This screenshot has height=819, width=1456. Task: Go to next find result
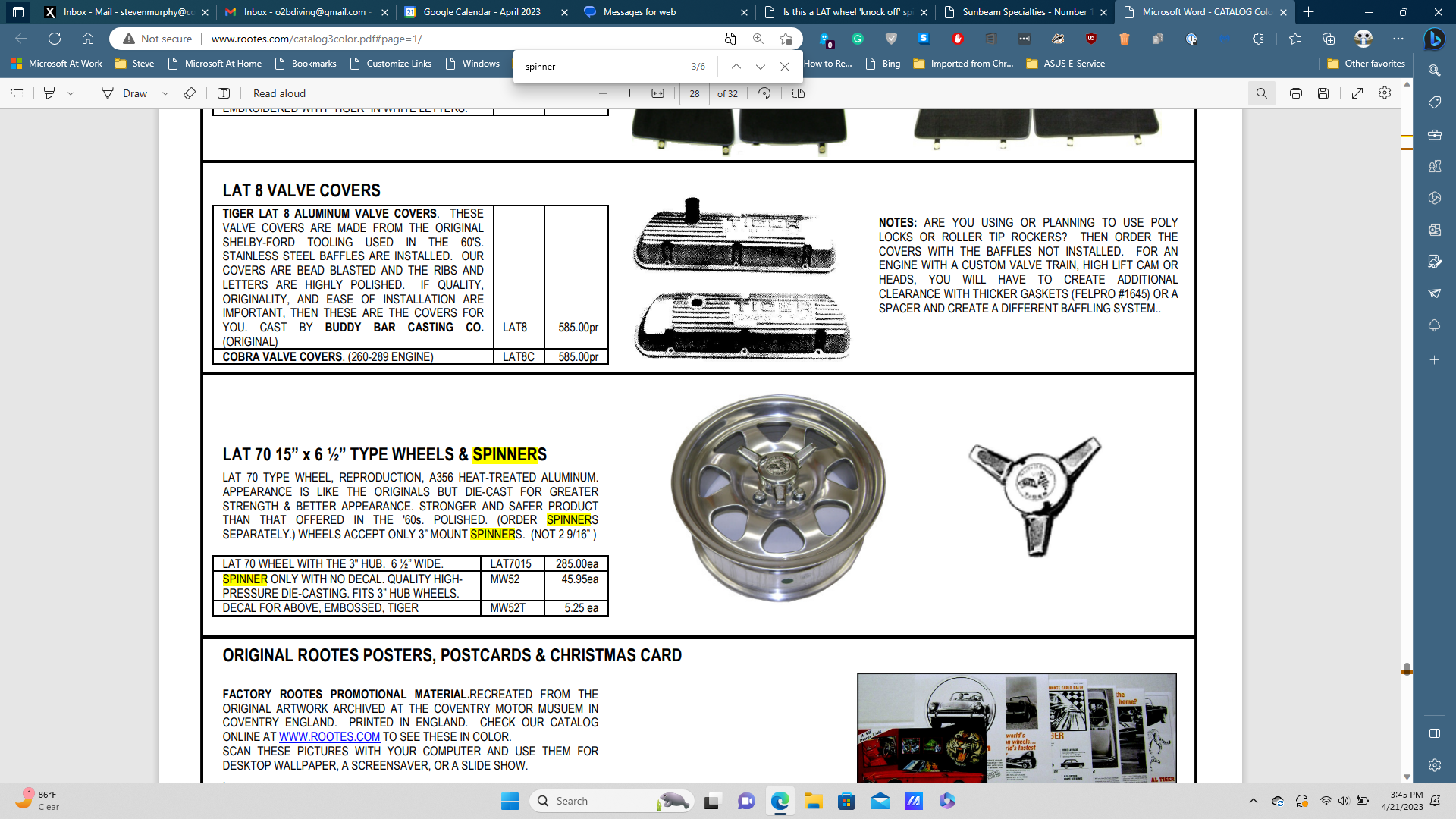(x=760, y=67)
